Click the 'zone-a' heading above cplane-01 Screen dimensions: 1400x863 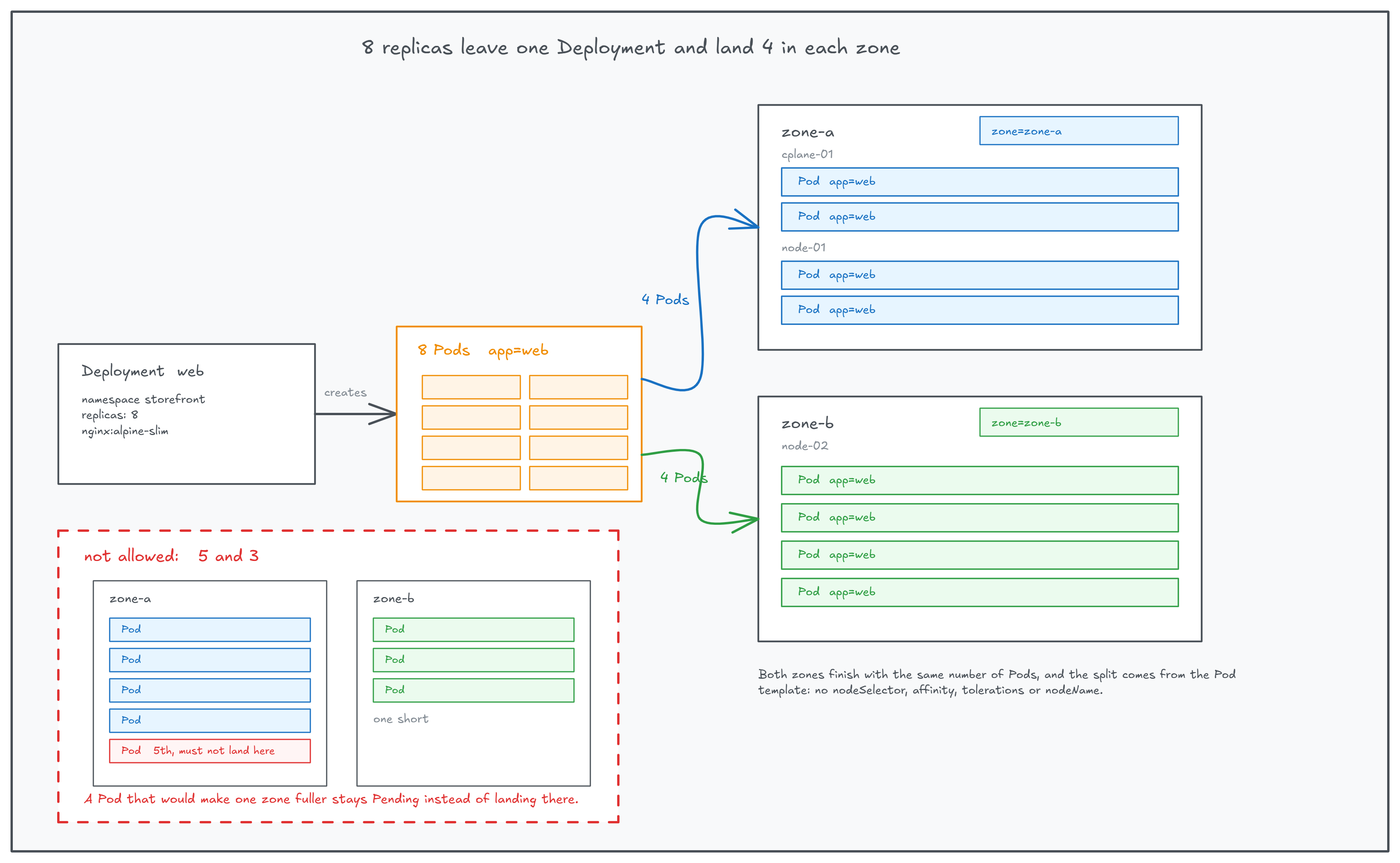coord(807,133)
